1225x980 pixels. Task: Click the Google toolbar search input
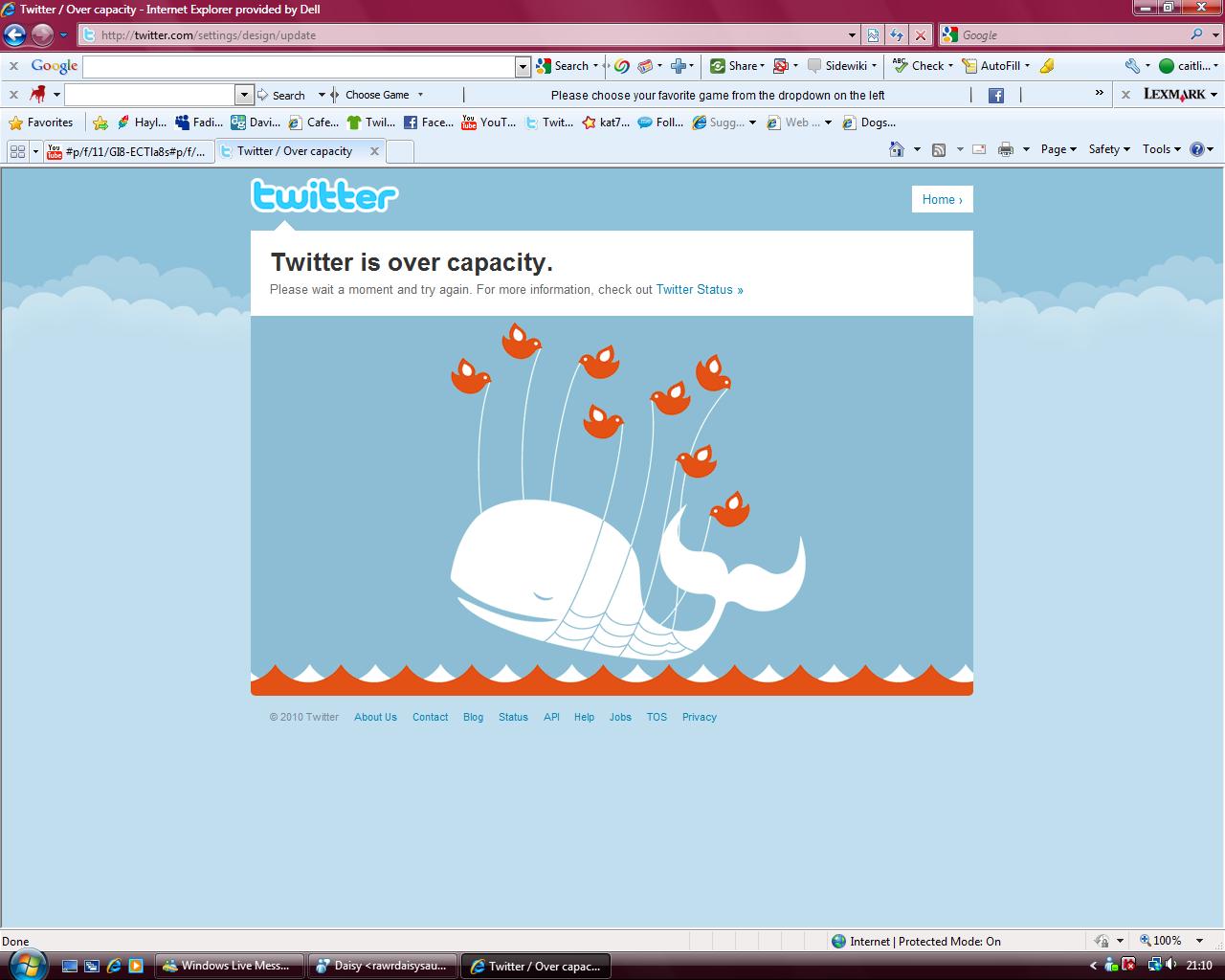point(300,66)
